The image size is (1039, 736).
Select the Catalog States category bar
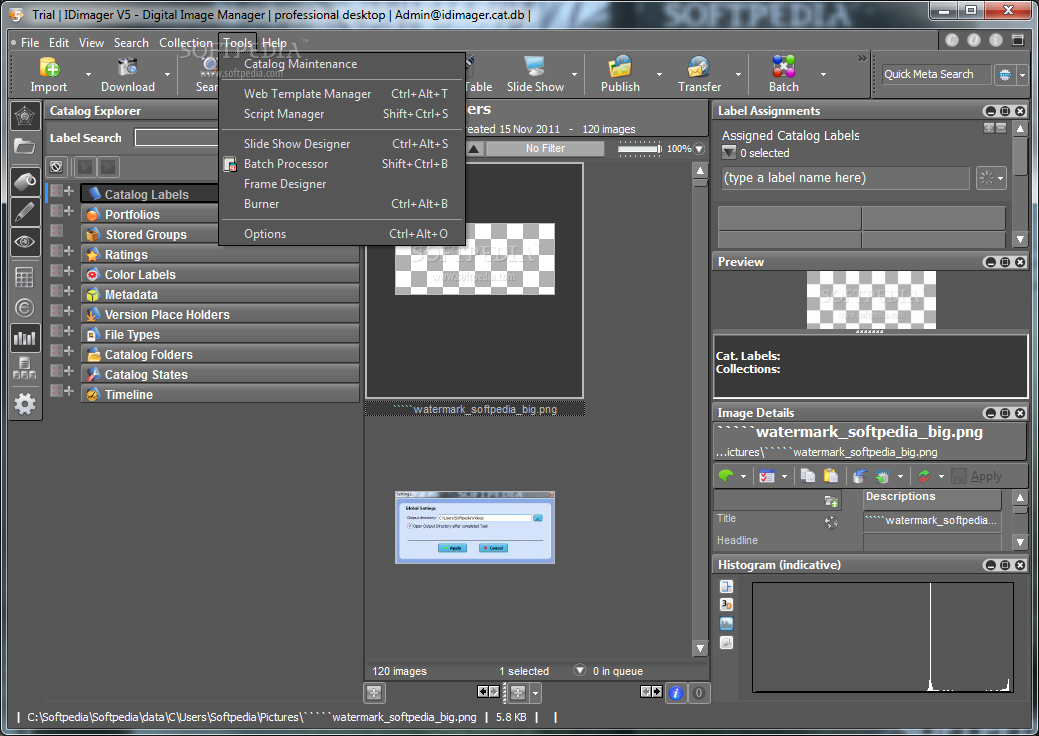point(220,374)
